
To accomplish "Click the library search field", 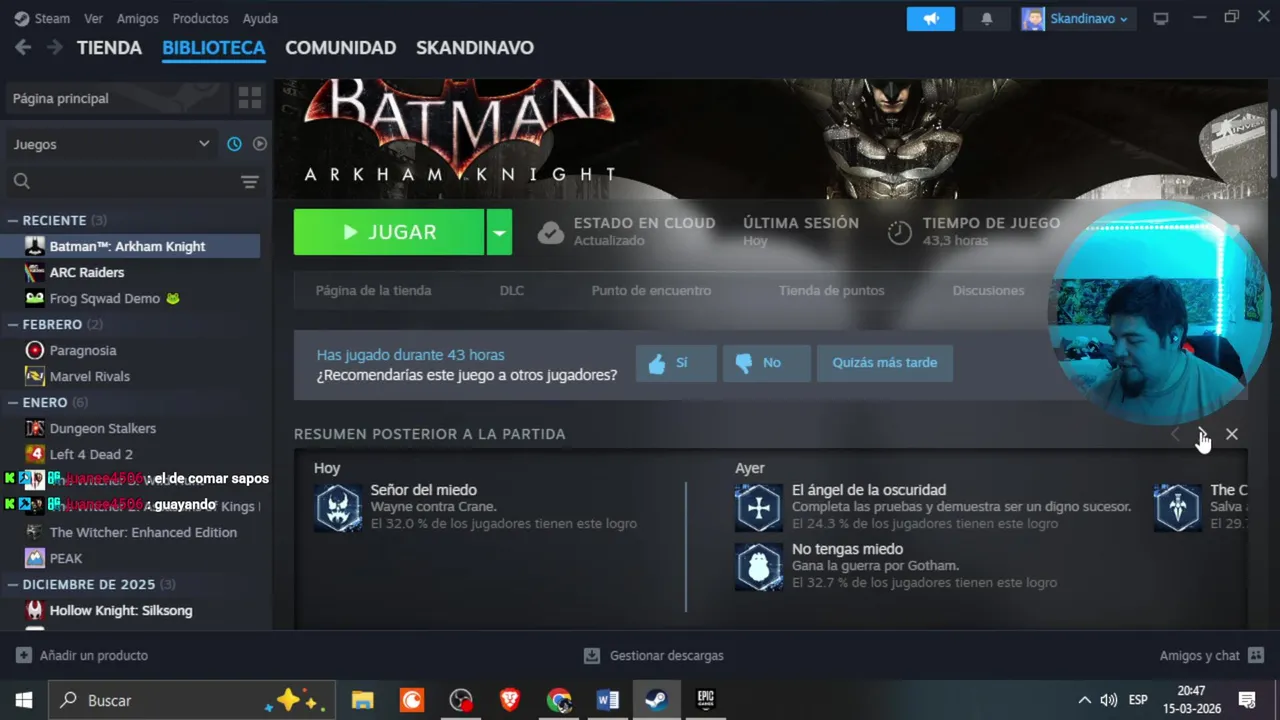I will (120, 181).
